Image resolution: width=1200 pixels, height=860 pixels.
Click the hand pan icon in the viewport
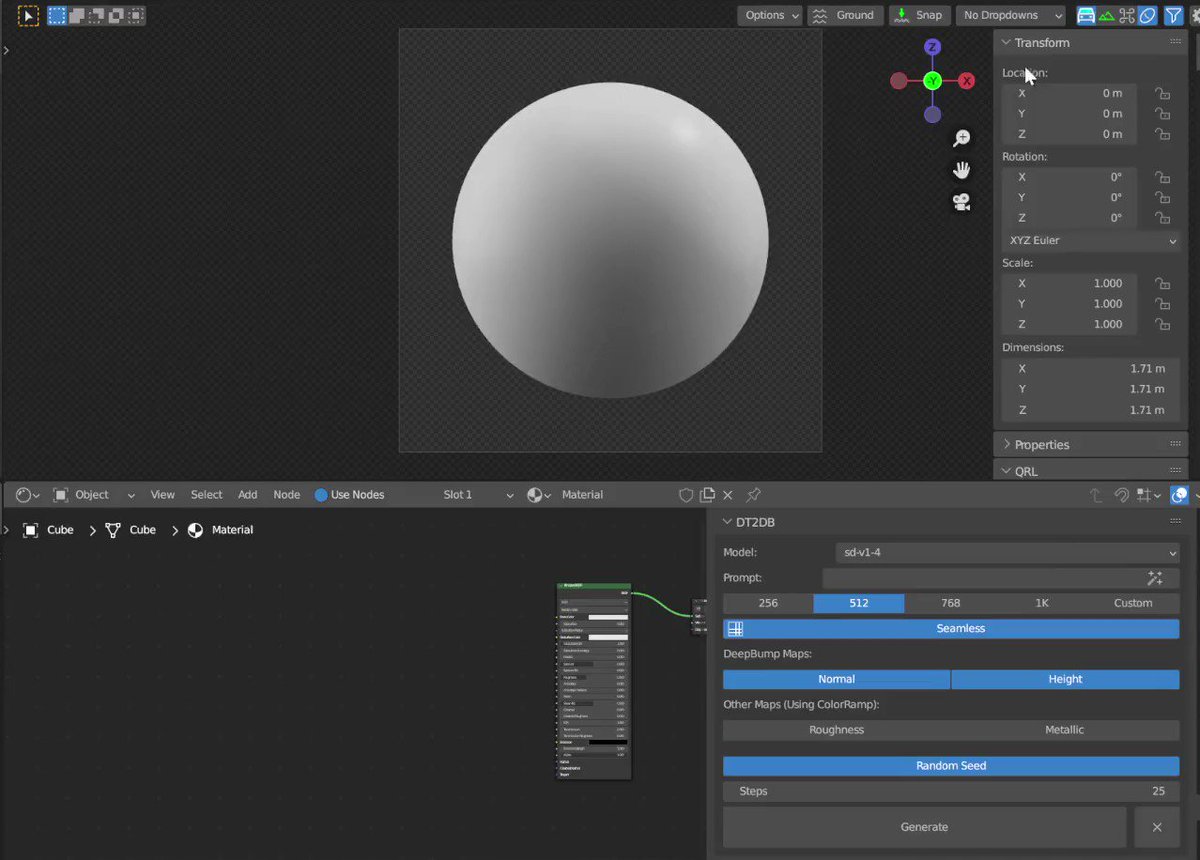coord(961,169)
